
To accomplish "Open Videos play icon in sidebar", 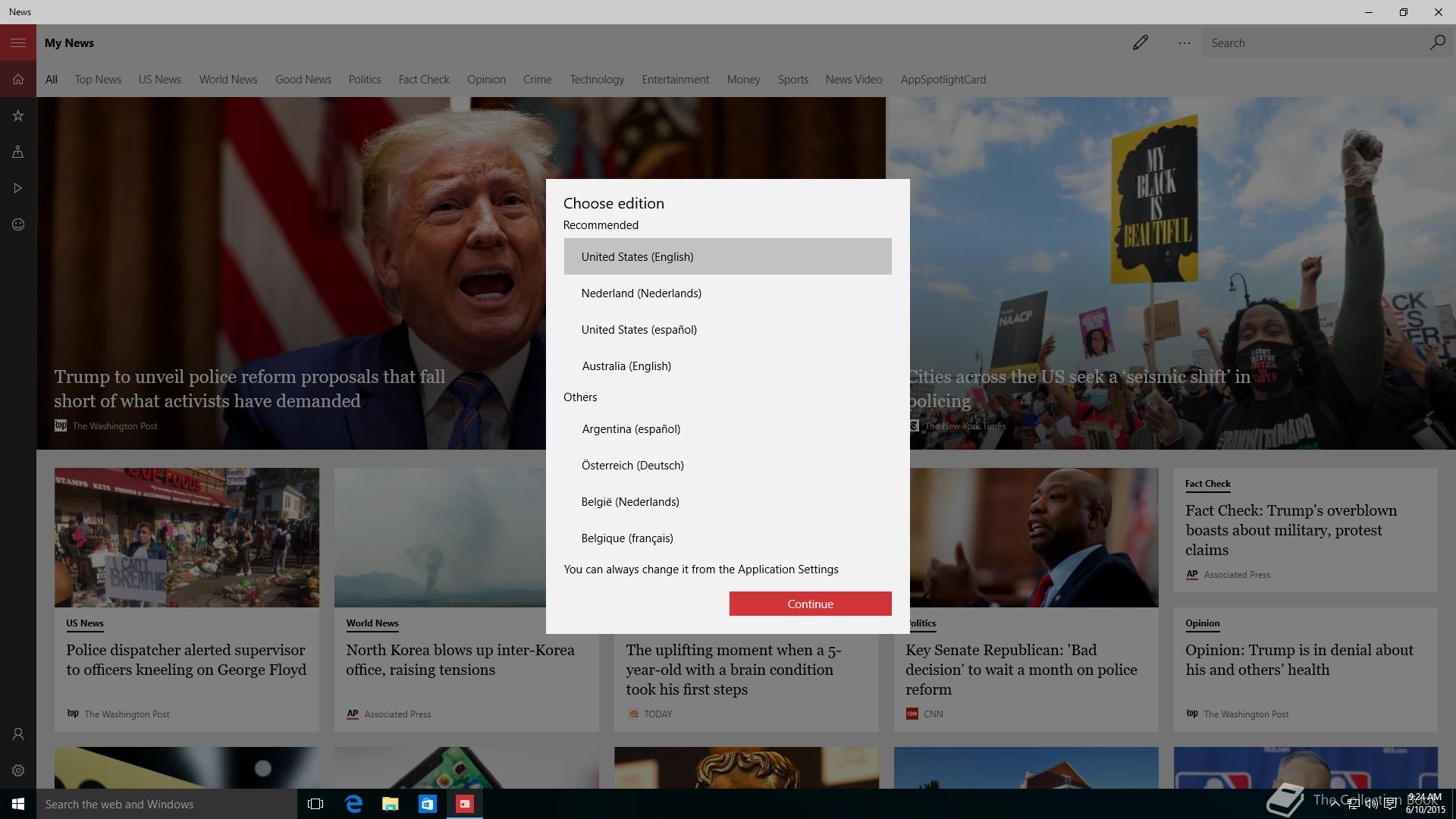I will tap(18, 188).
